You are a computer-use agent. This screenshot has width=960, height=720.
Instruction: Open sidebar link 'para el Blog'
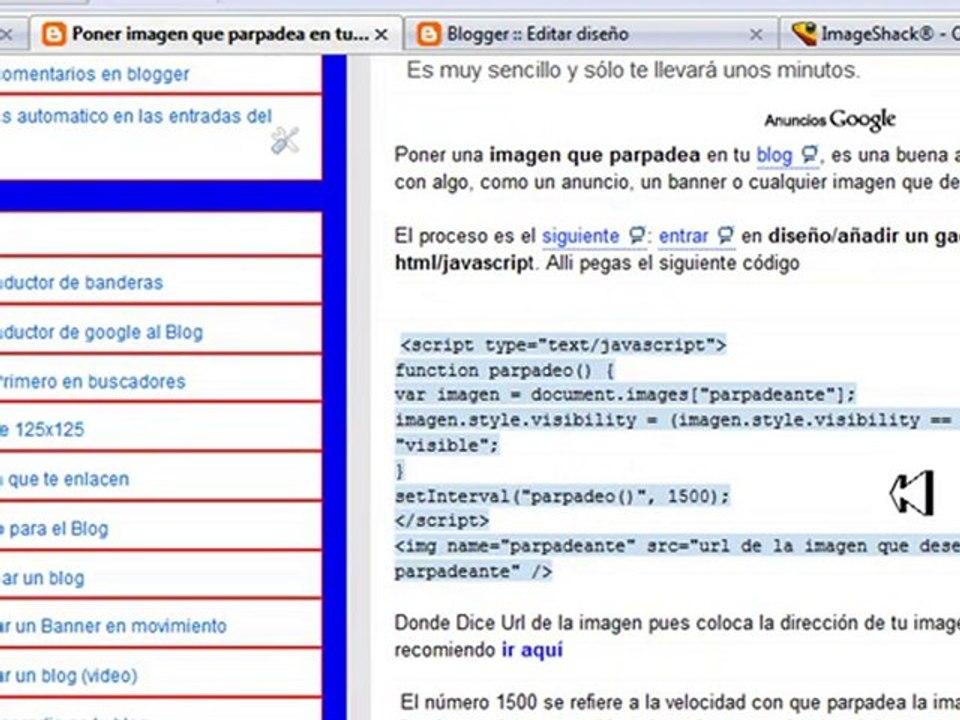pyautogui.click(x=54, y=528)
